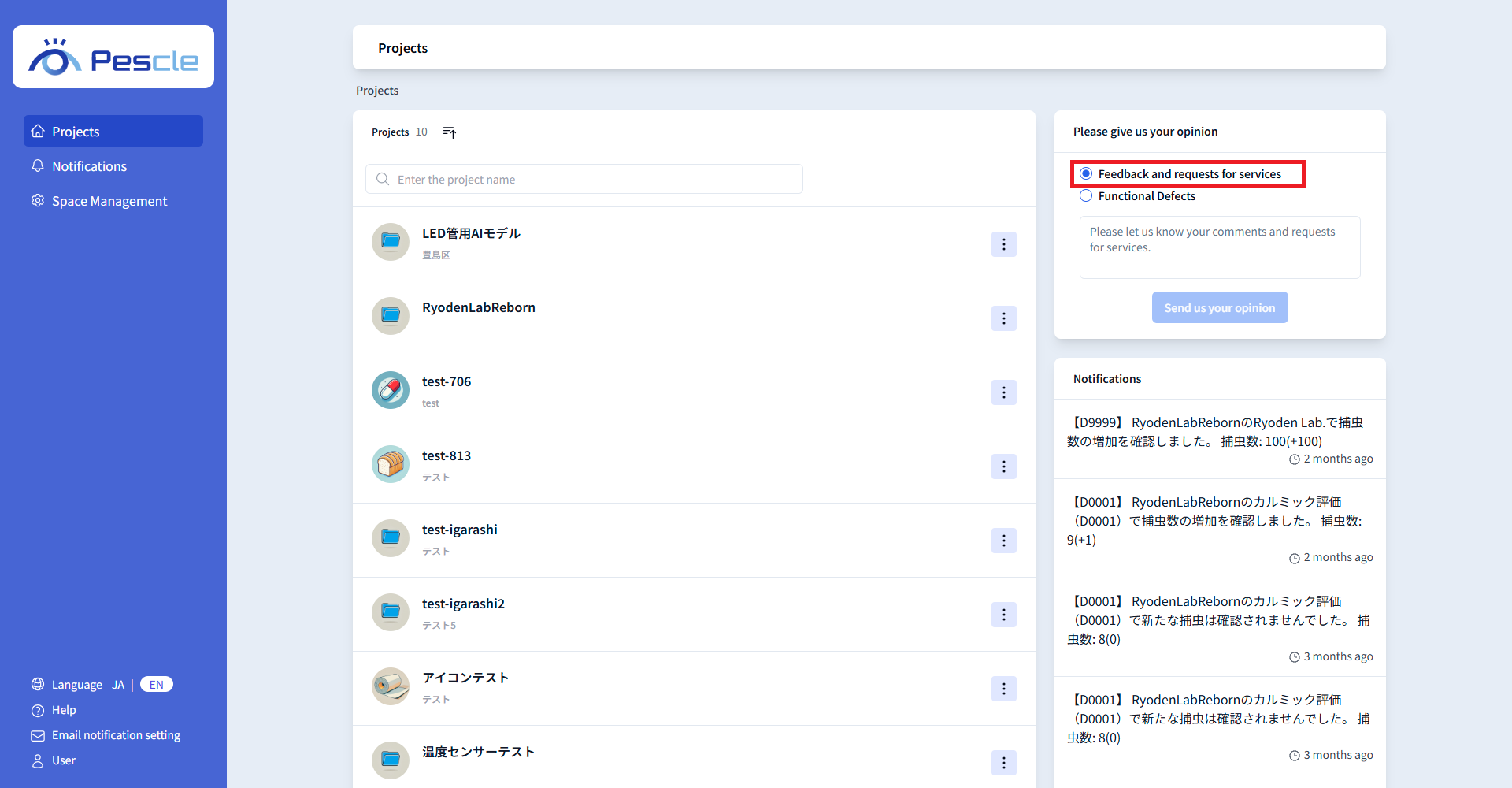Switch language to JA
Viewport: 1512px width, 788px height.
118,685
